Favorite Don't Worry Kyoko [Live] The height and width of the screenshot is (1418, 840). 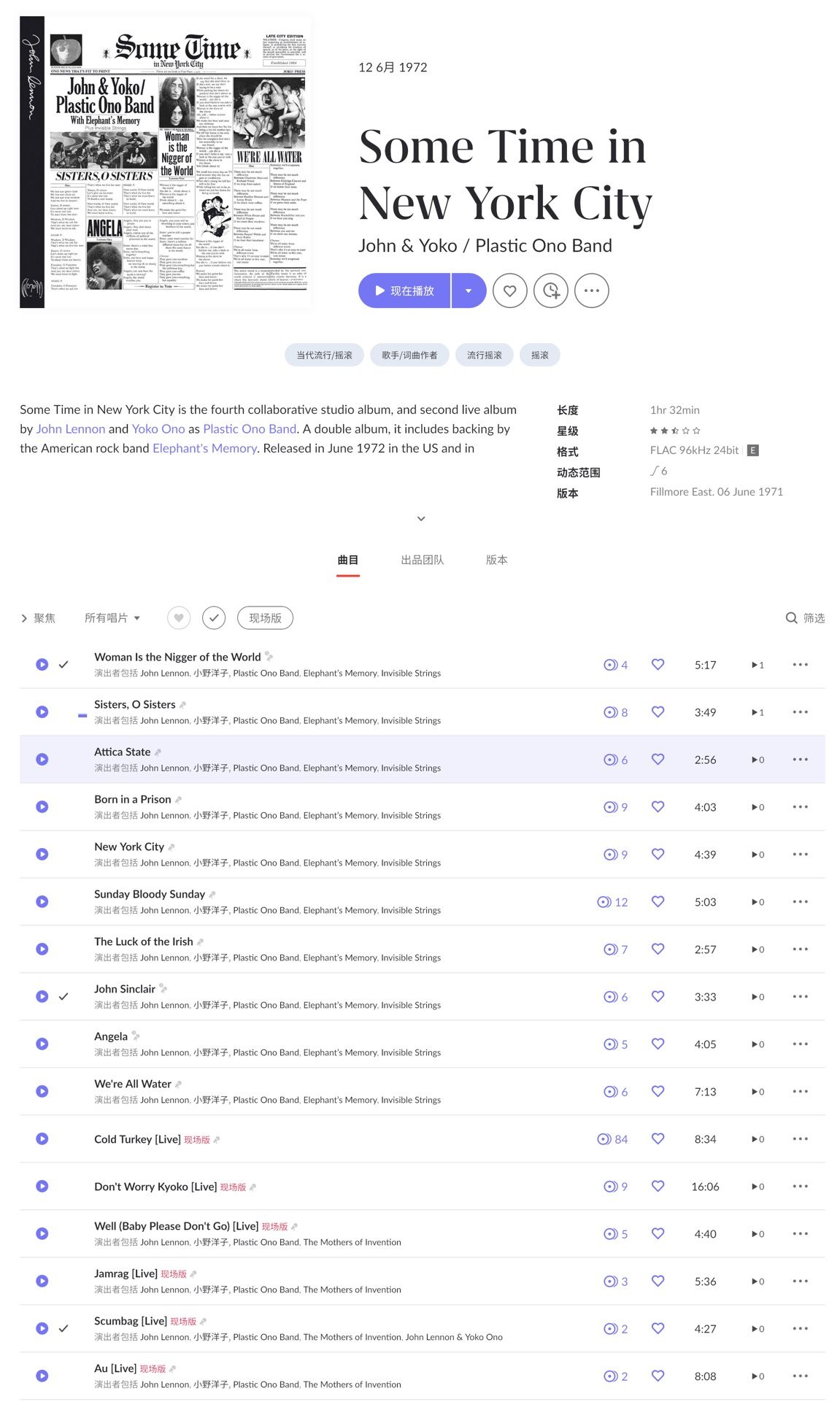658,1187
